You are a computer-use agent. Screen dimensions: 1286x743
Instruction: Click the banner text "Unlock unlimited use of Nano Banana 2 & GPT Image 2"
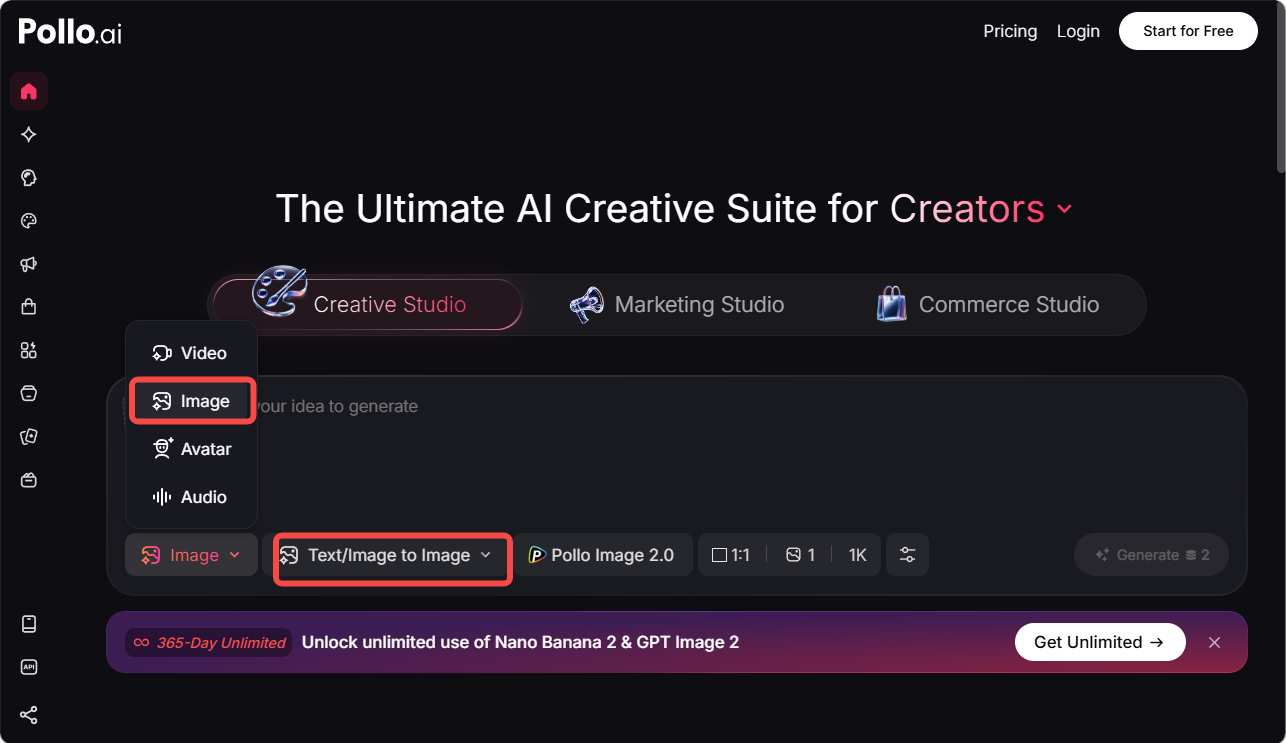point(520,642)
